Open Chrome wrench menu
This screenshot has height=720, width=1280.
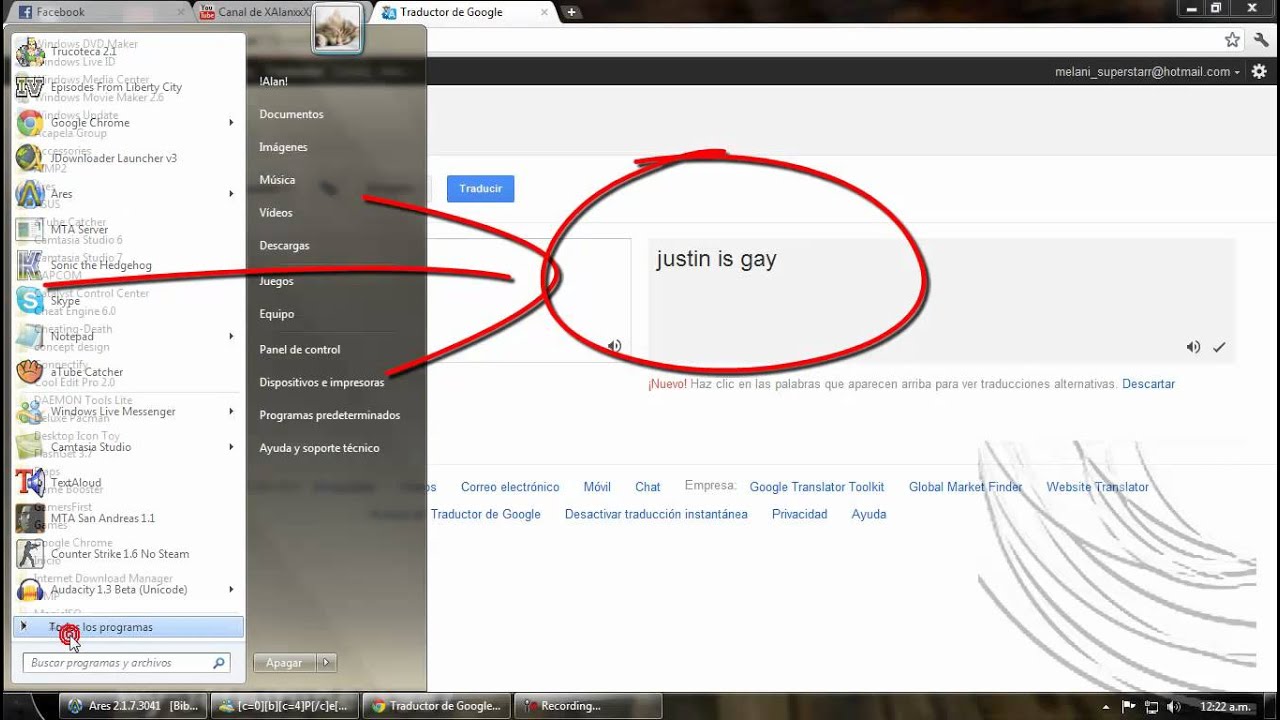click(x=1262, y=40)
